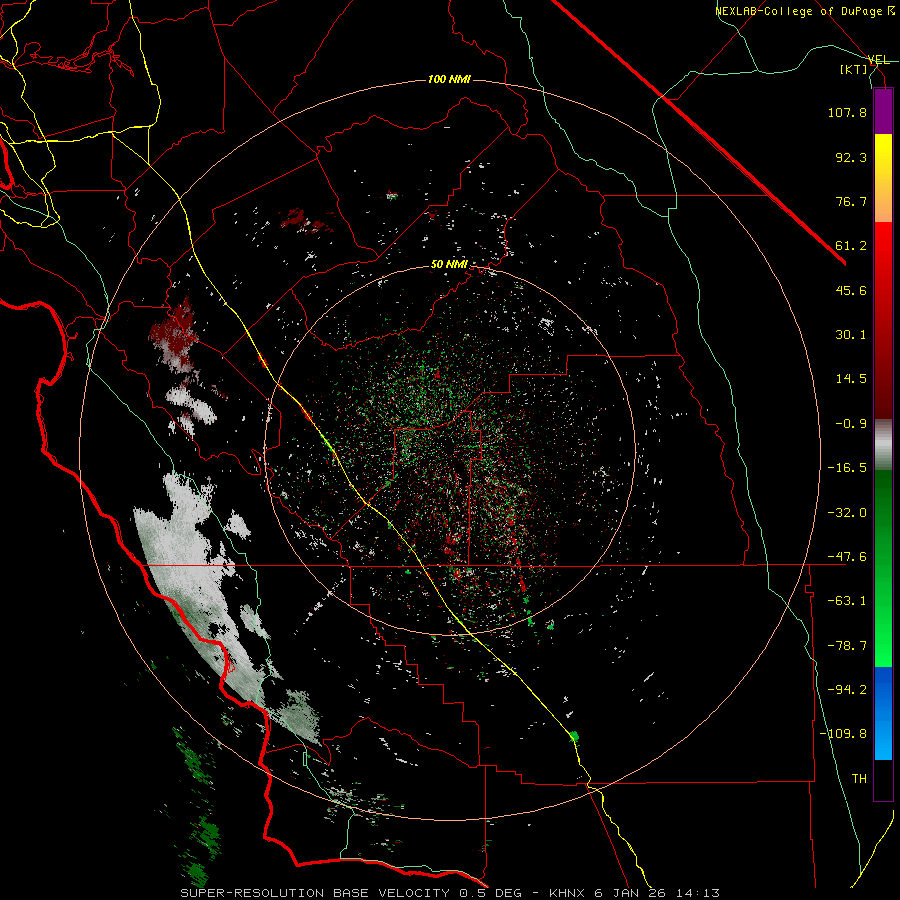Click the KHNX station ID in caption
Image resolution: width=900 pixels, height=900 pixels.
(x=568, y=893)
